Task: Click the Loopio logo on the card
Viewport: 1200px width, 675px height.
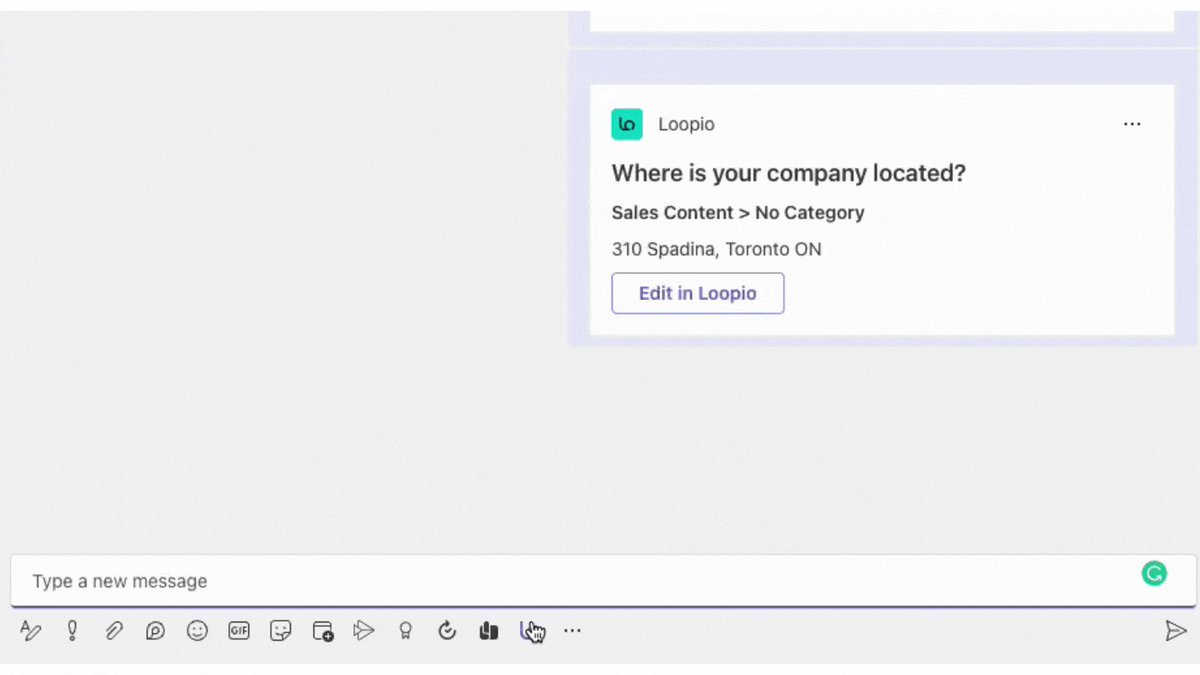Action: tap(627, 124)
